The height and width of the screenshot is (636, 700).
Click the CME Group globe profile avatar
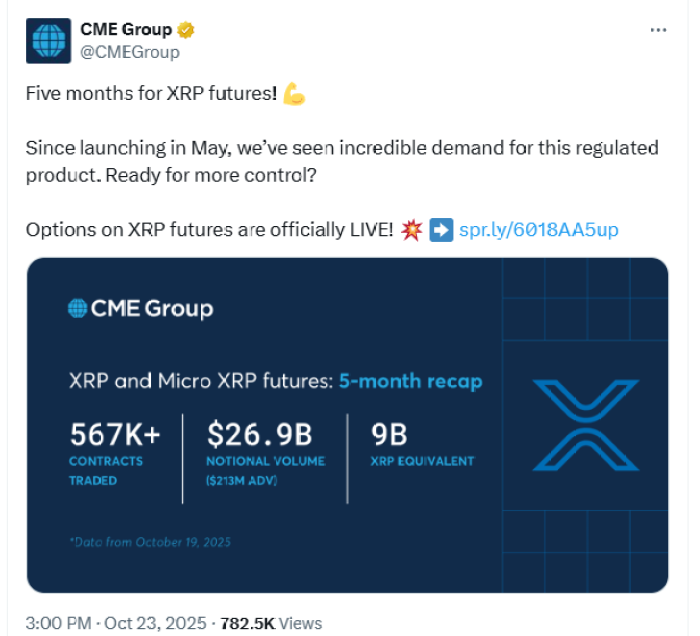click(46, 41)
